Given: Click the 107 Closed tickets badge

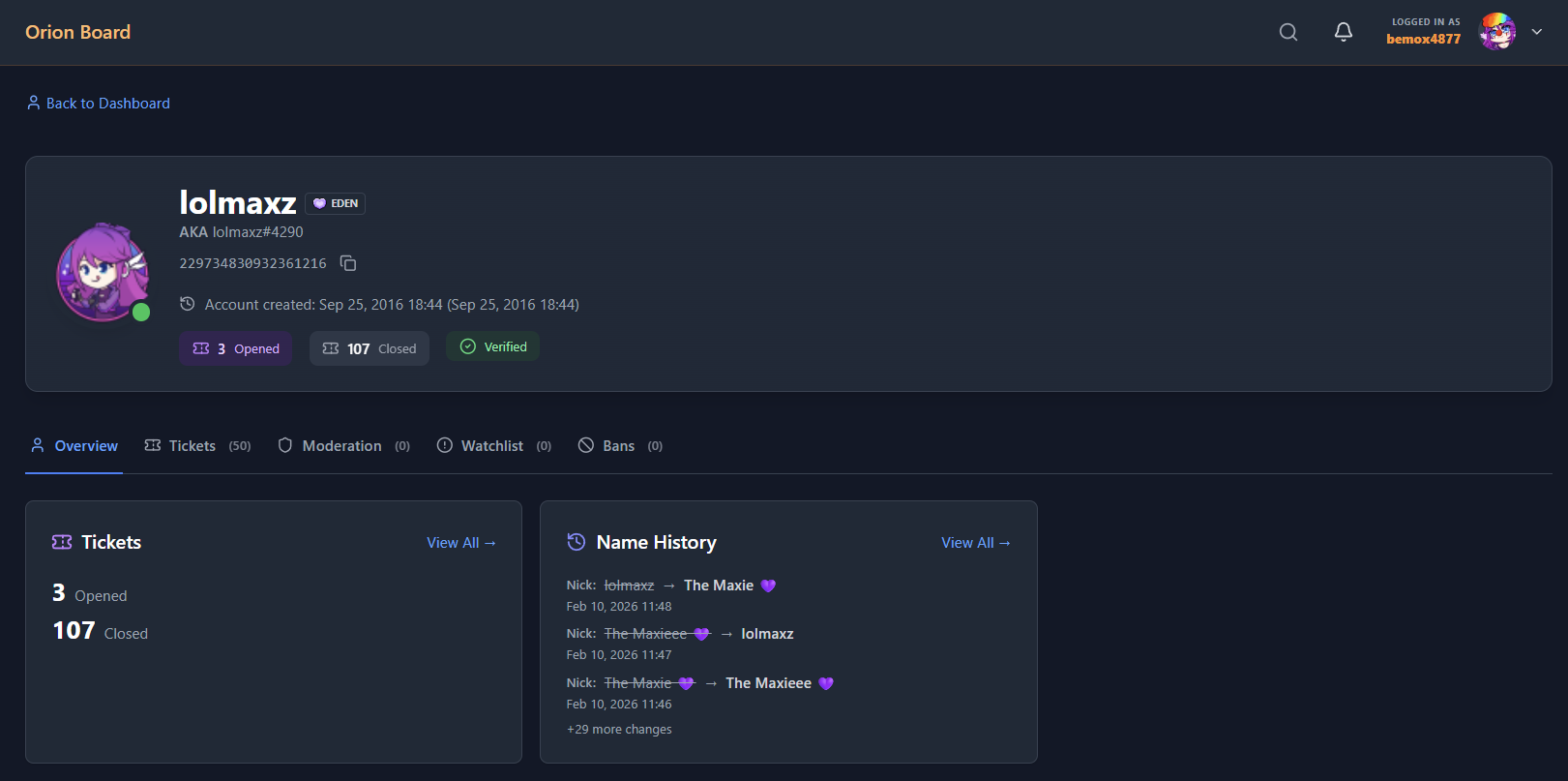Looking at the screenshot, I should 369,348.
